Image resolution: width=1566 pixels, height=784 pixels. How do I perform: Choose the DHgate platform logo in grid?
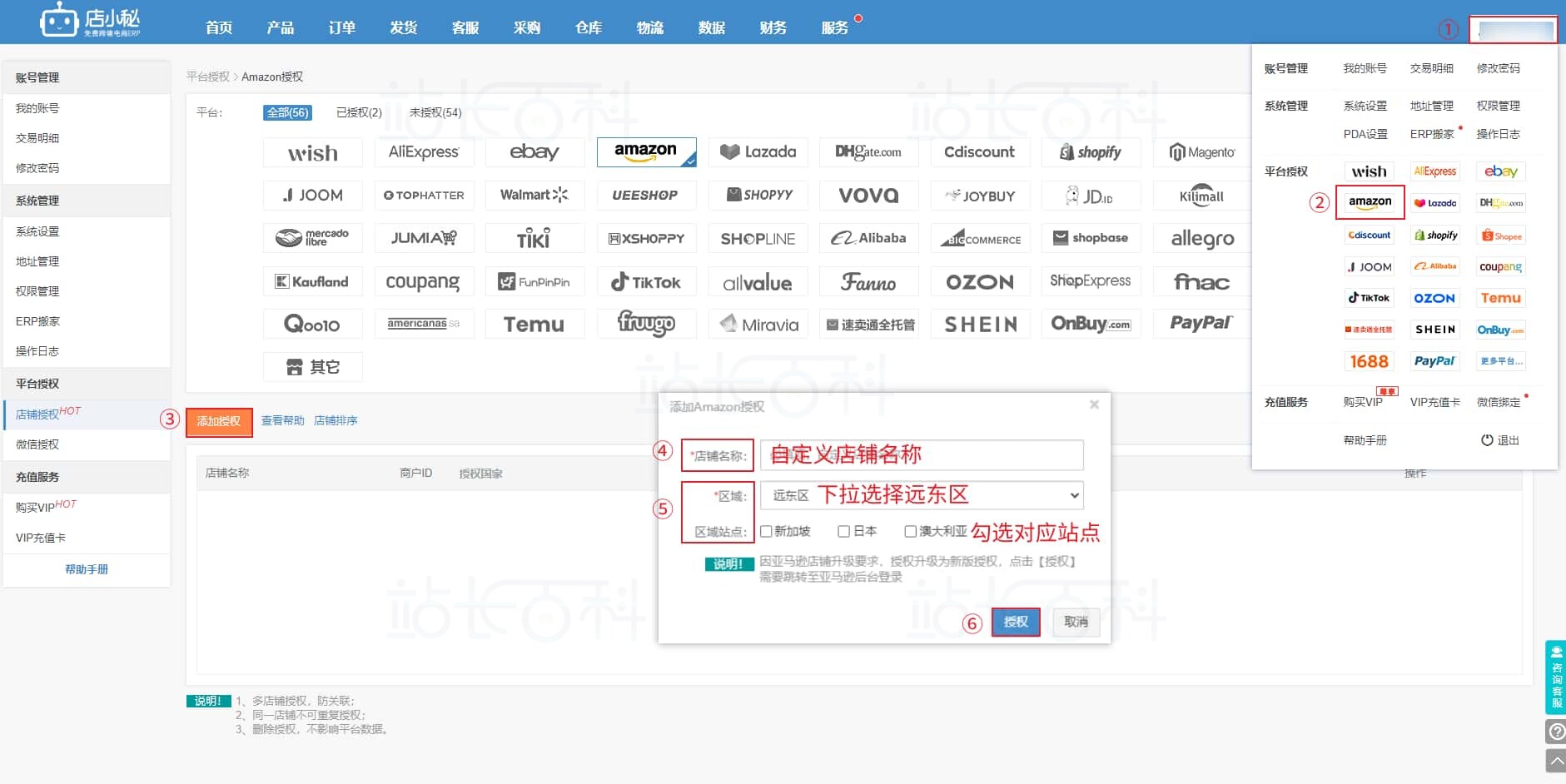tap(868, 152)
